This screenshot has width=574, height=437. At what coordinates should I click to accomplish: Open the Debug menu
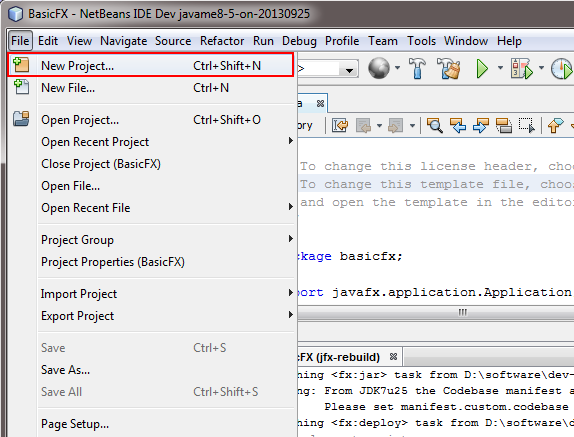299,41
